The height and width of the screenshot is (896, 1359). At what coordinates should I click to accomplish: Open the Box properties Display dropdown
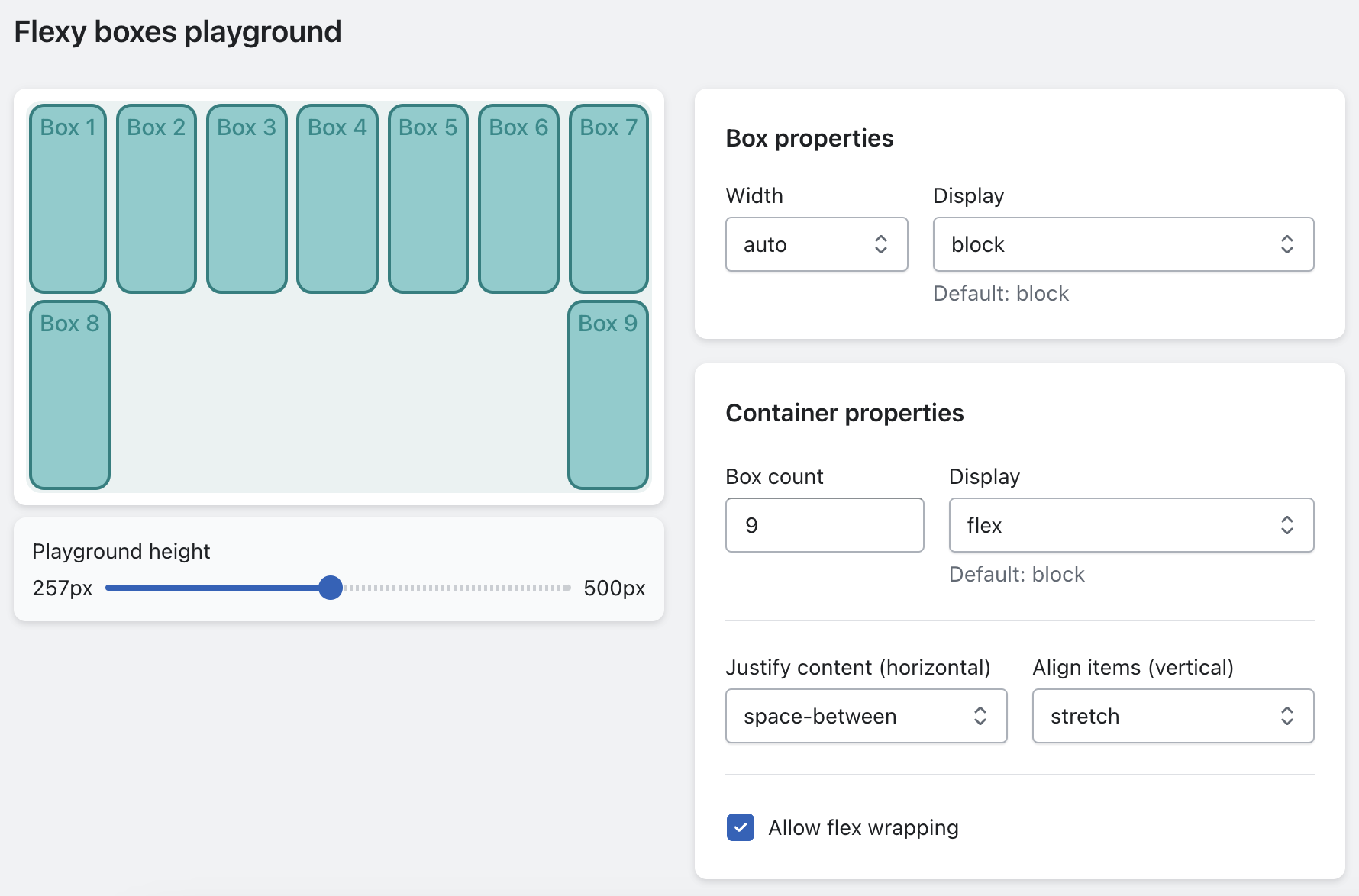click(x=1122, y=244)
